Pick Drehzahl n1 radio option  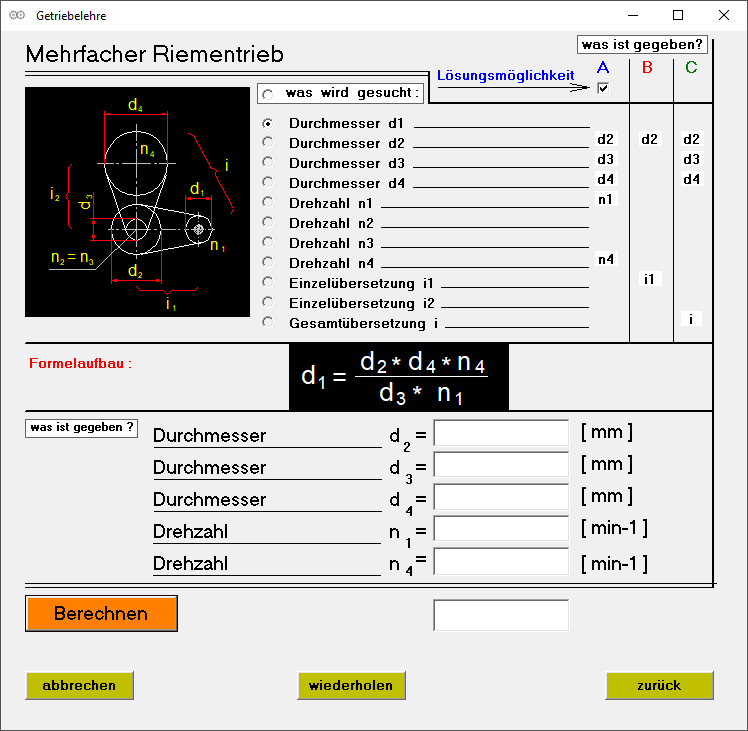[x=267, y=202]
